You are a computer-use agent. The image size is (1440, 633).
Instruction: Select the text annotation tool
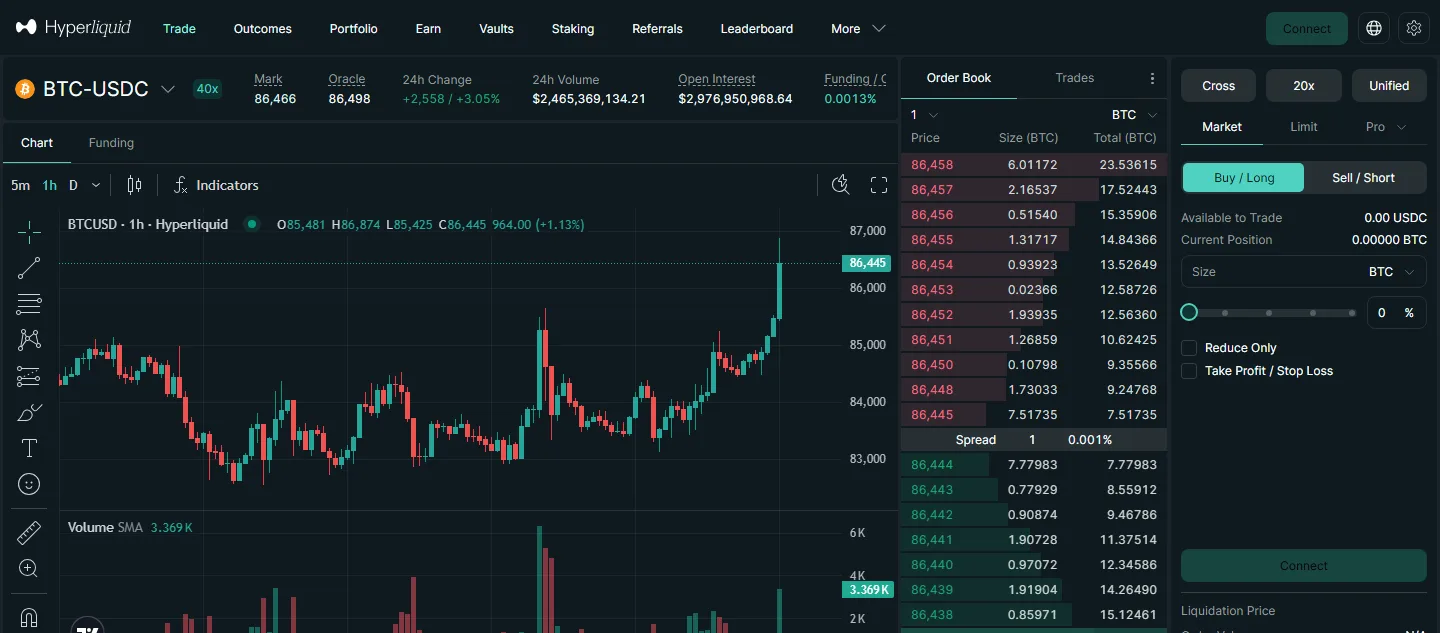click(29, 448)
